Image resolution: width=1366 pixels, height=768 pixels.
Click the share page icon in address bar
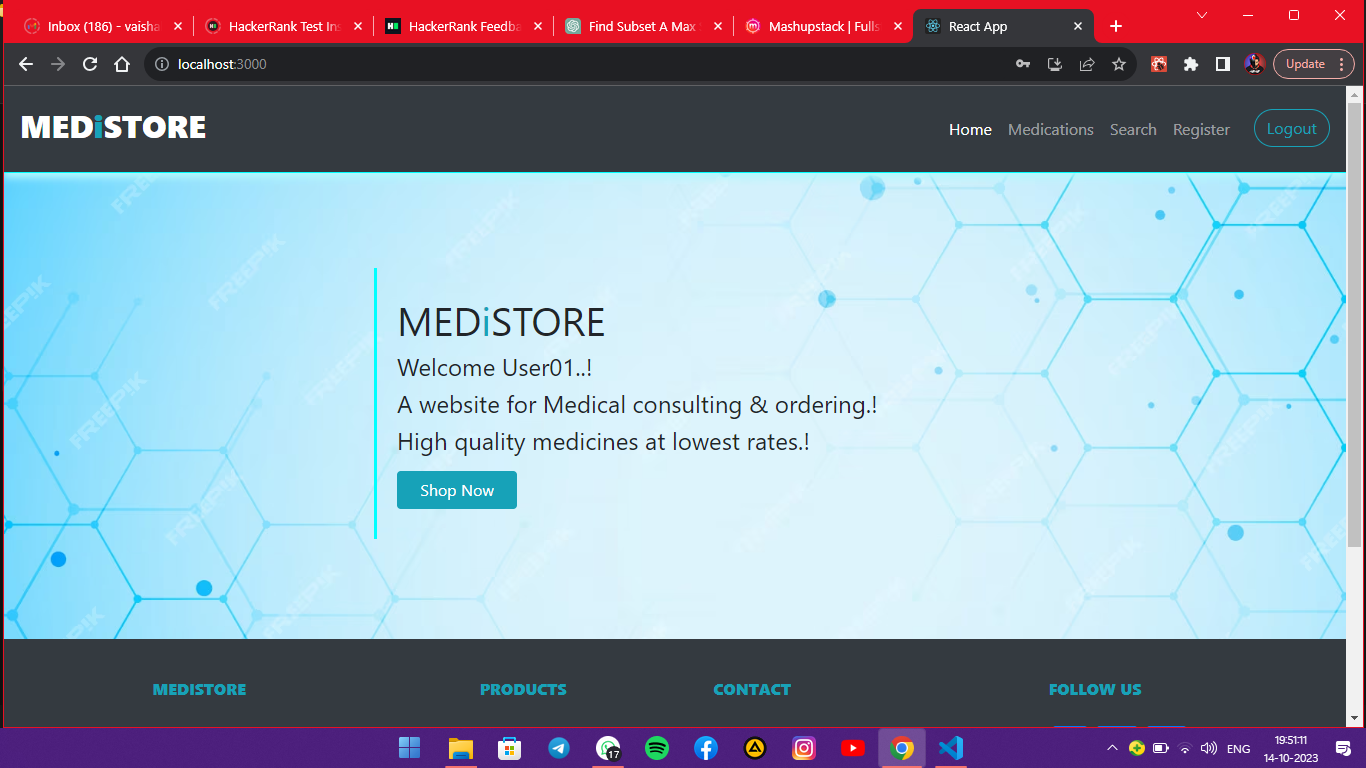pos(1087,64)
